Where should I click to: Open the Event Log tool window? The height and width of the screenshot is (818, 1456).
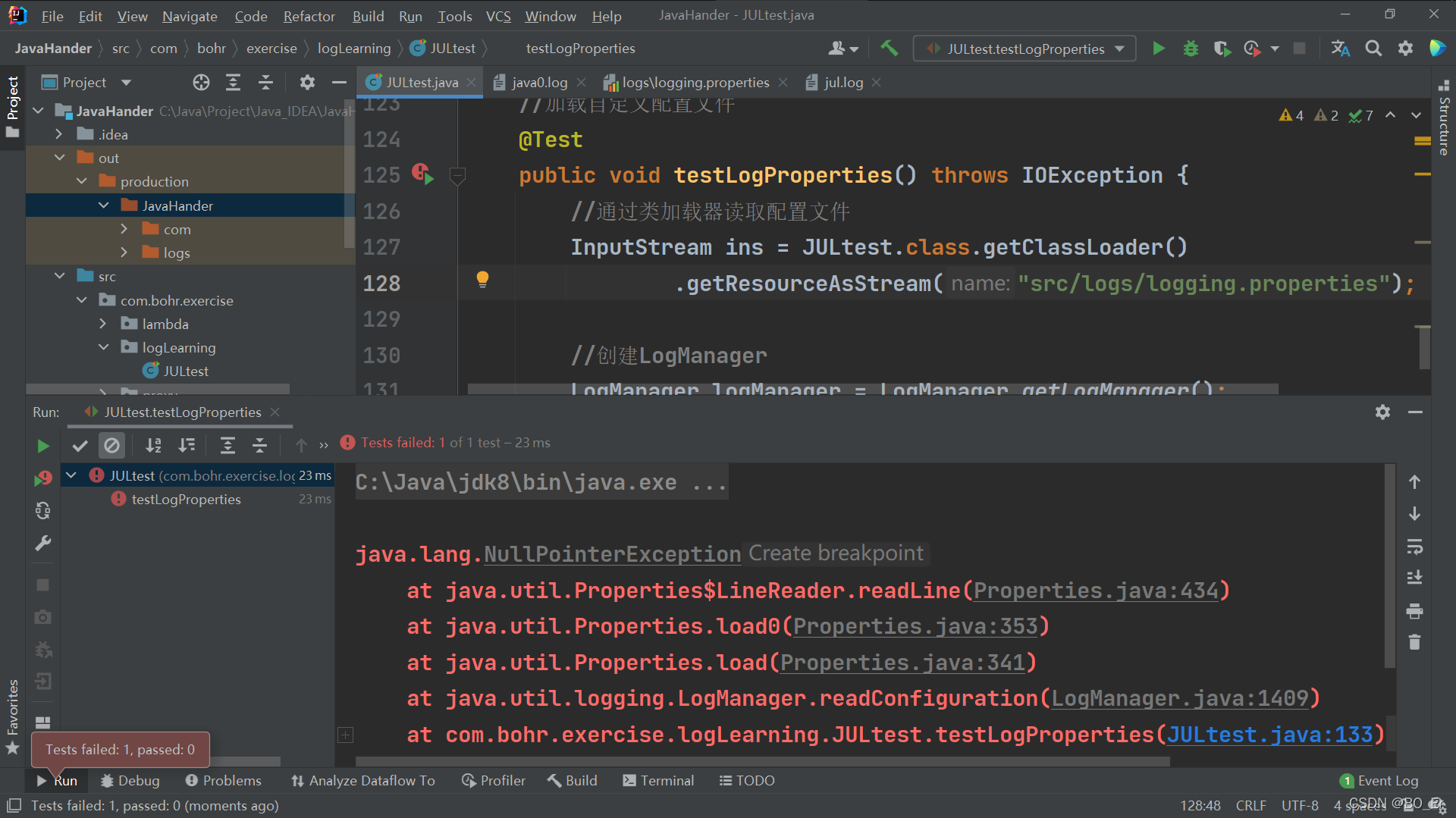click(x=1379, y=781)
